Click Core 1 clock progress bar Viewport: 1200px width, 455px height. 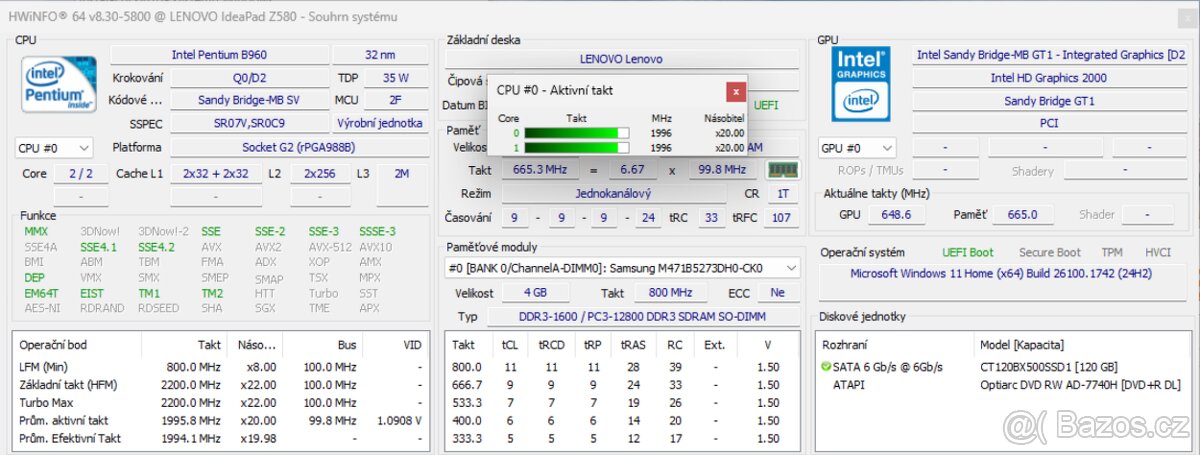(576, 147)
